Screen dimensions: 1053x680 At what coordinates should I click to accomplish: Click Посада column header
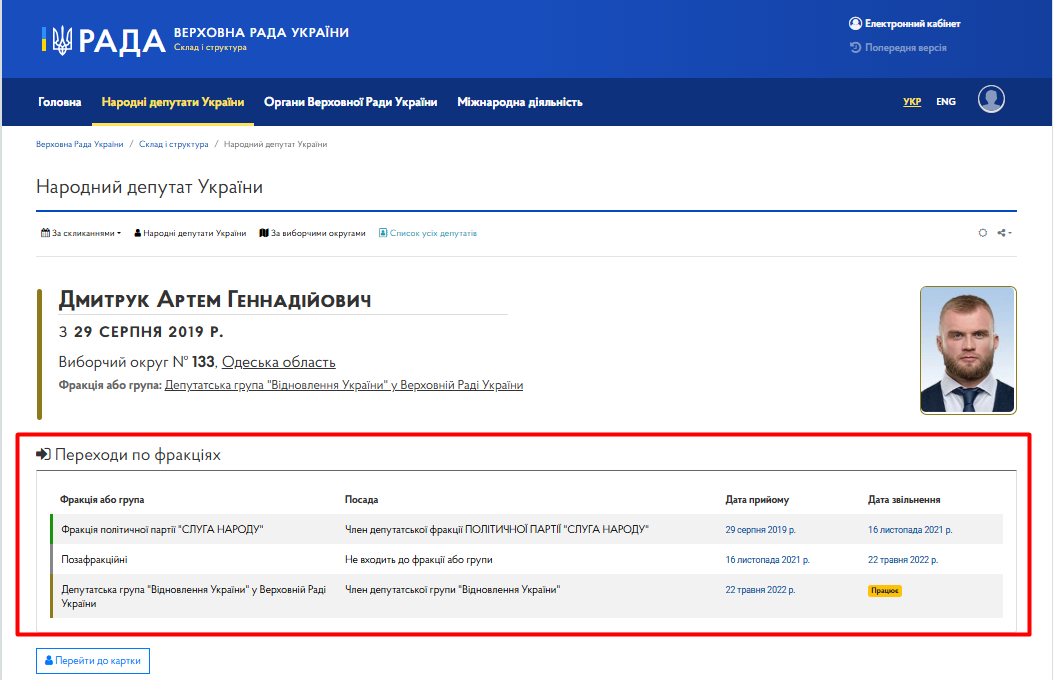tap(361, 499)
